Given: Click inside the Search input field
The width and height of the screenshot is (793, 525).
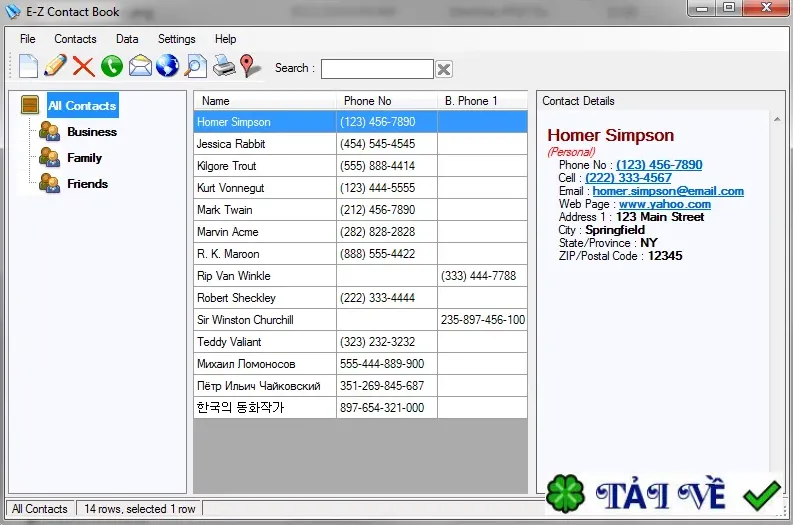Looking at the screenshot, I should point(377,69).
